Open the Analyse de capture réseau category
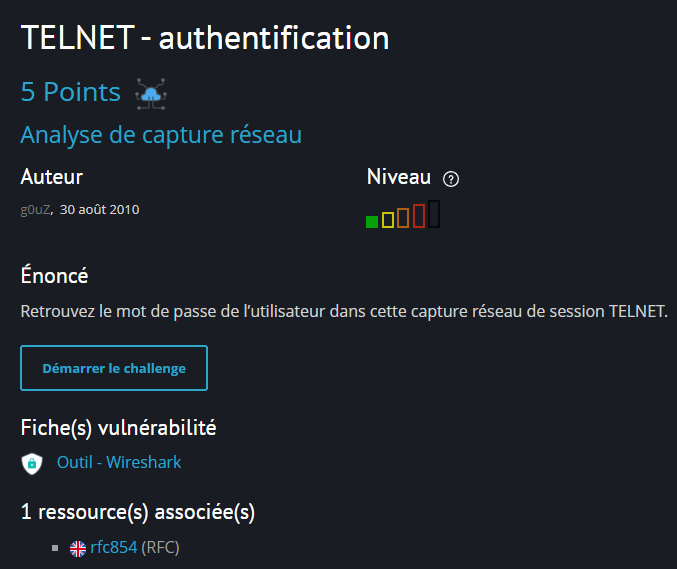The image size is (677, 569). (161, 135)
